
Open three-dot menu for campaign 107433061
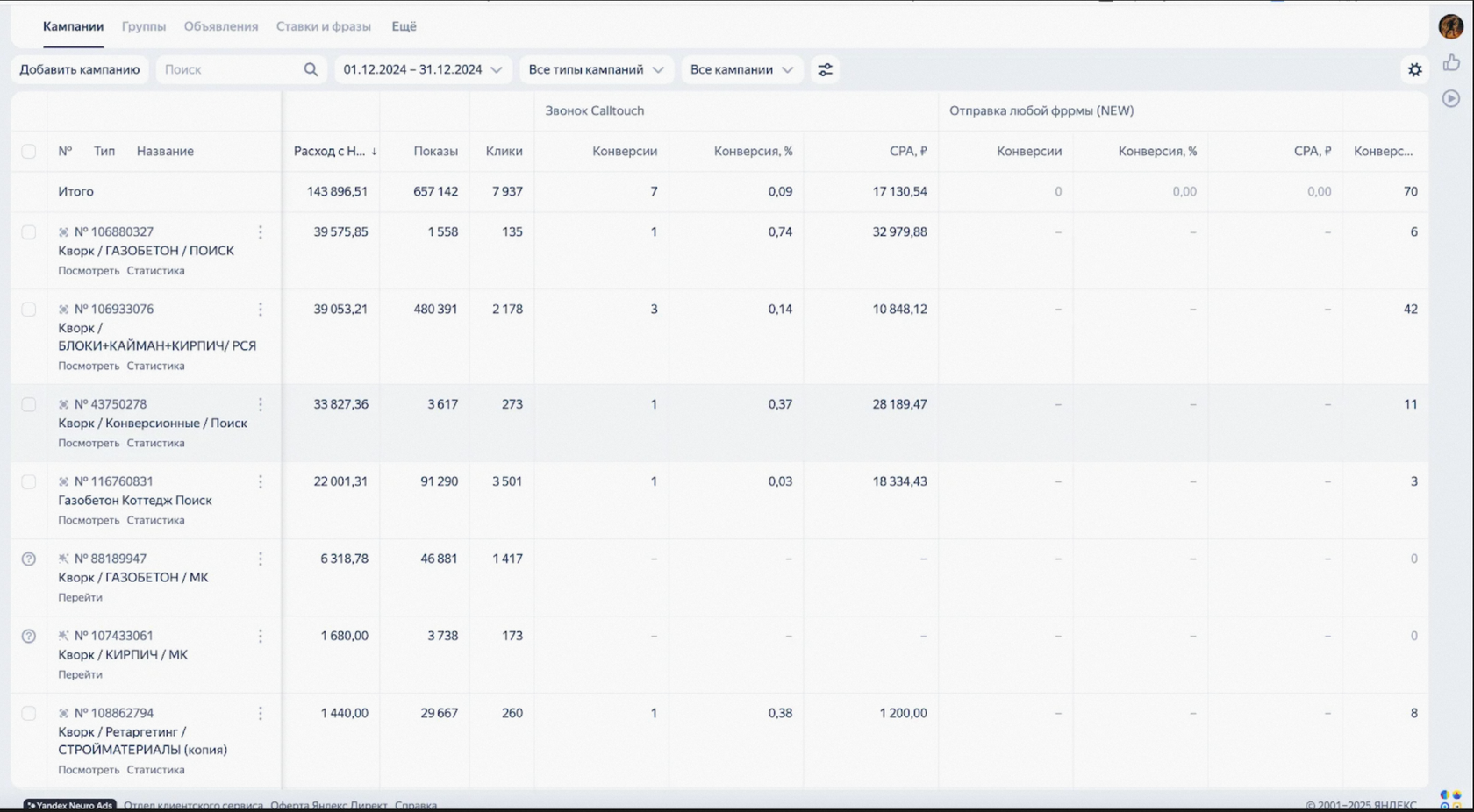(x=261, y=636)
